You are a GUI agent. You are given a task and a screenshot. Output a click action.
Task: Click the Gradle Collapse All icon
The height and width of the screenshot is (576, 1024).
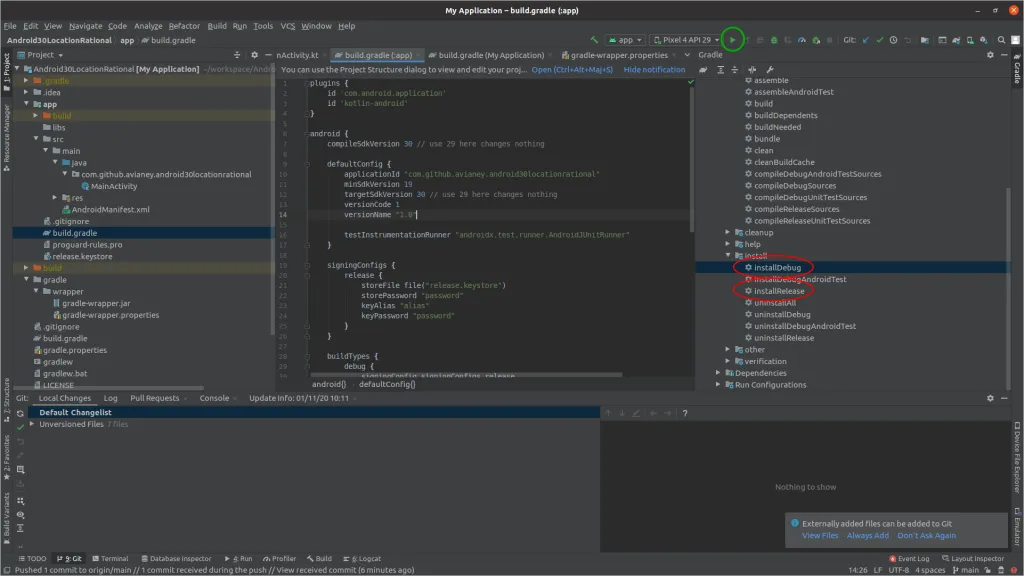[x=735, y=69]
